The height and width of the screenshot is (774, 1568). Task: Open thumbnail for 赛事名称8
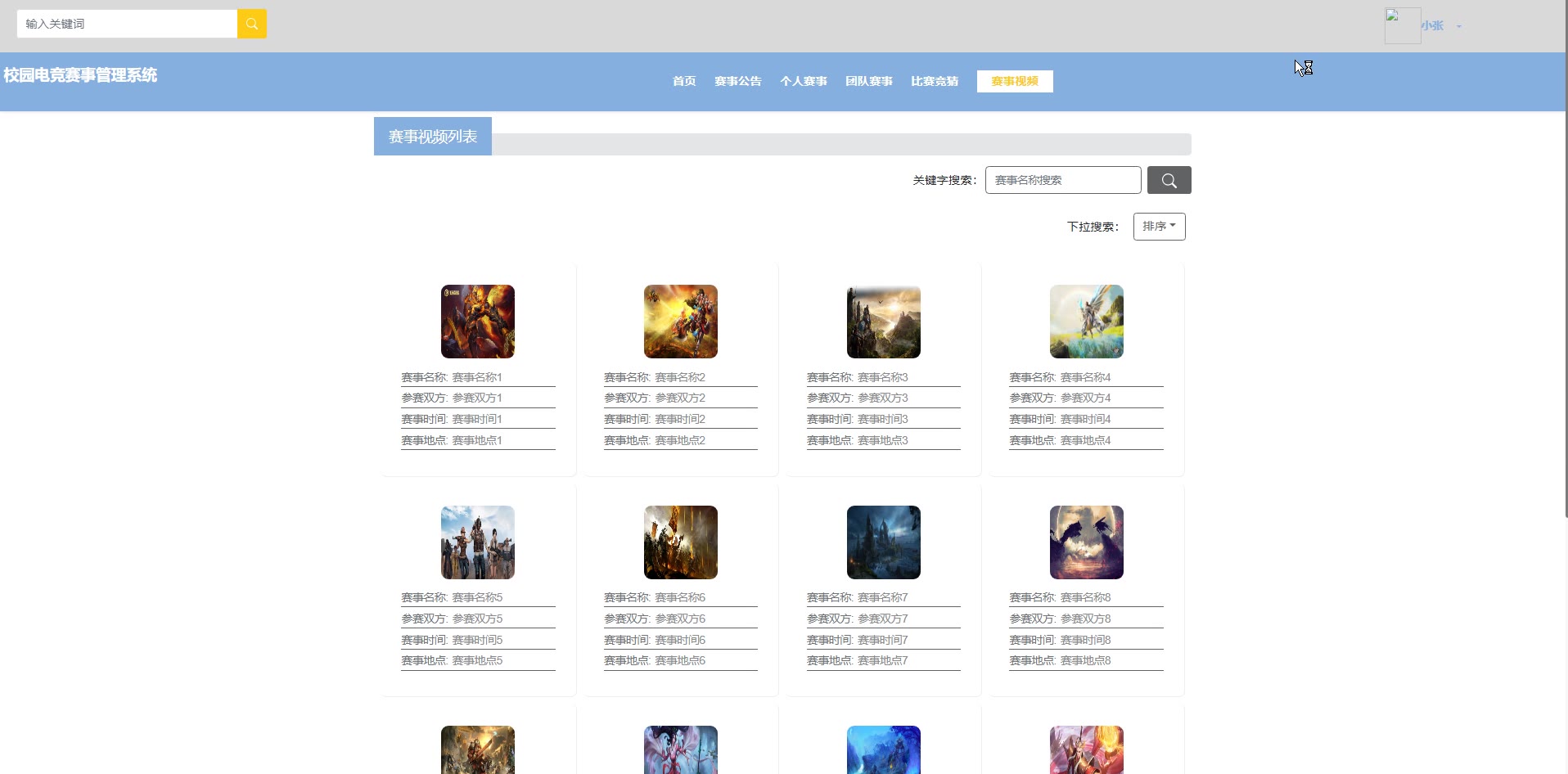[1087, 542]
